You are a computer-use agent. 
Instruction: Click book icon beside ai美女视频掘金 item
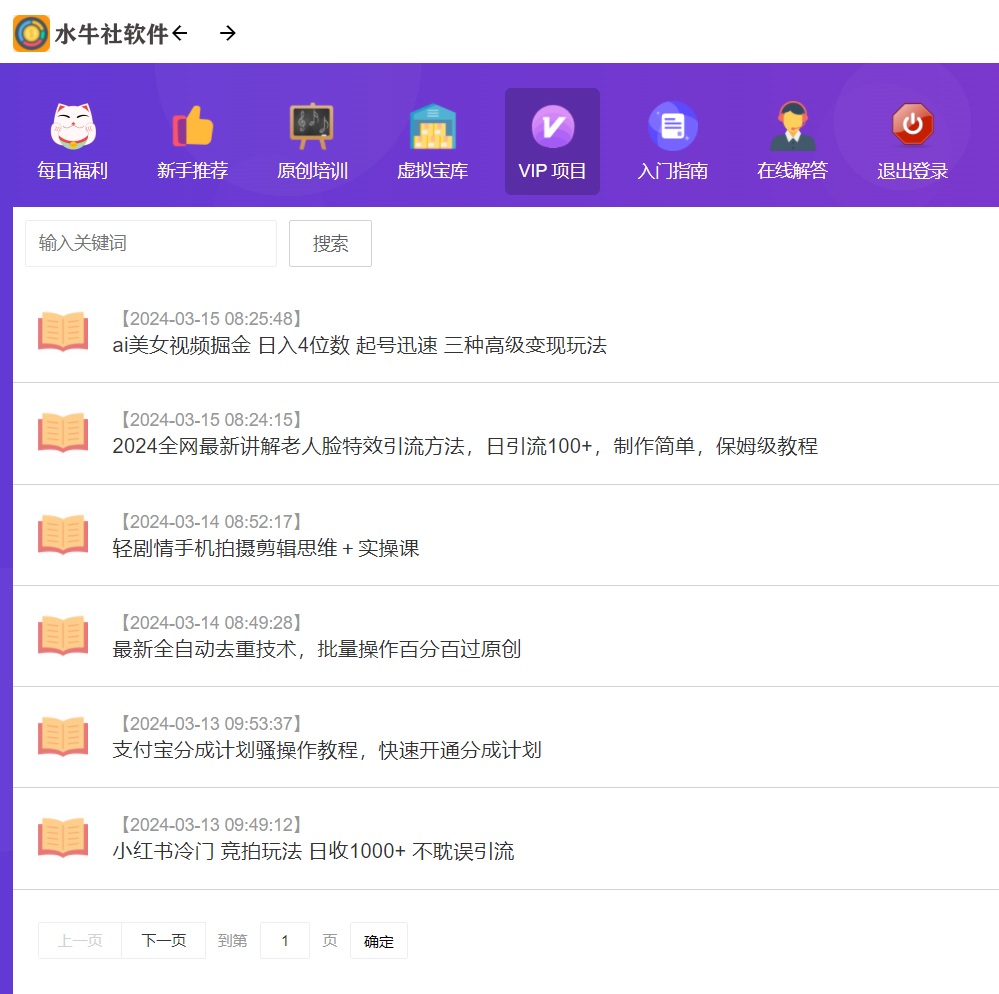point(63,331)
